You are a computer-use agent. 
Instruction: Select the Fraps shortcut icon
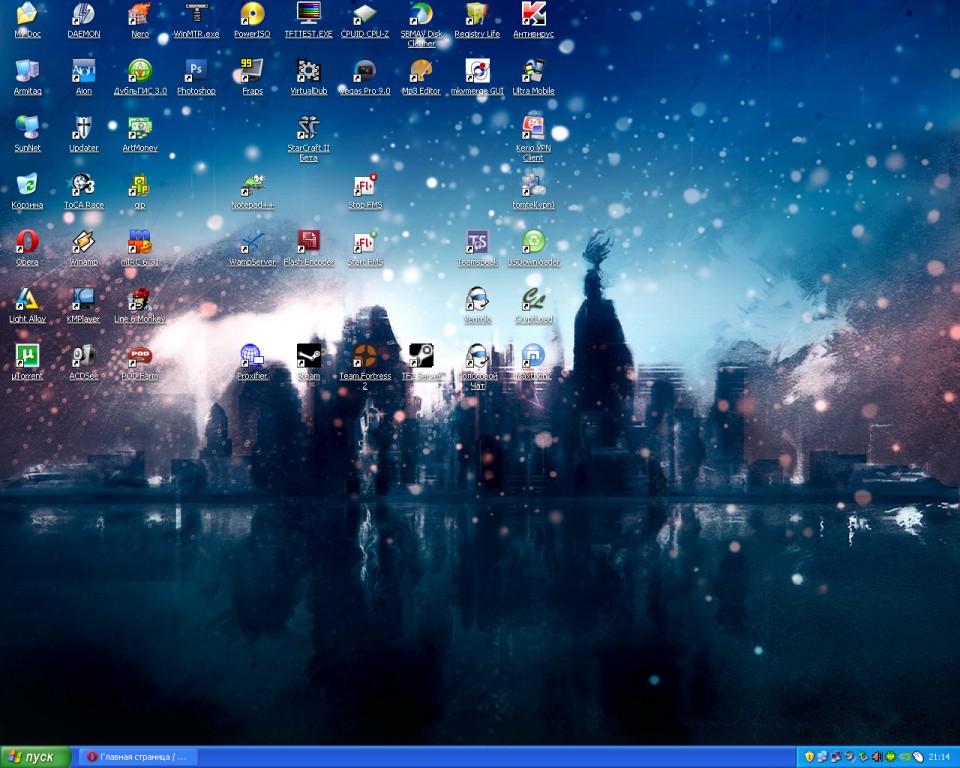(x=252, y=71)
